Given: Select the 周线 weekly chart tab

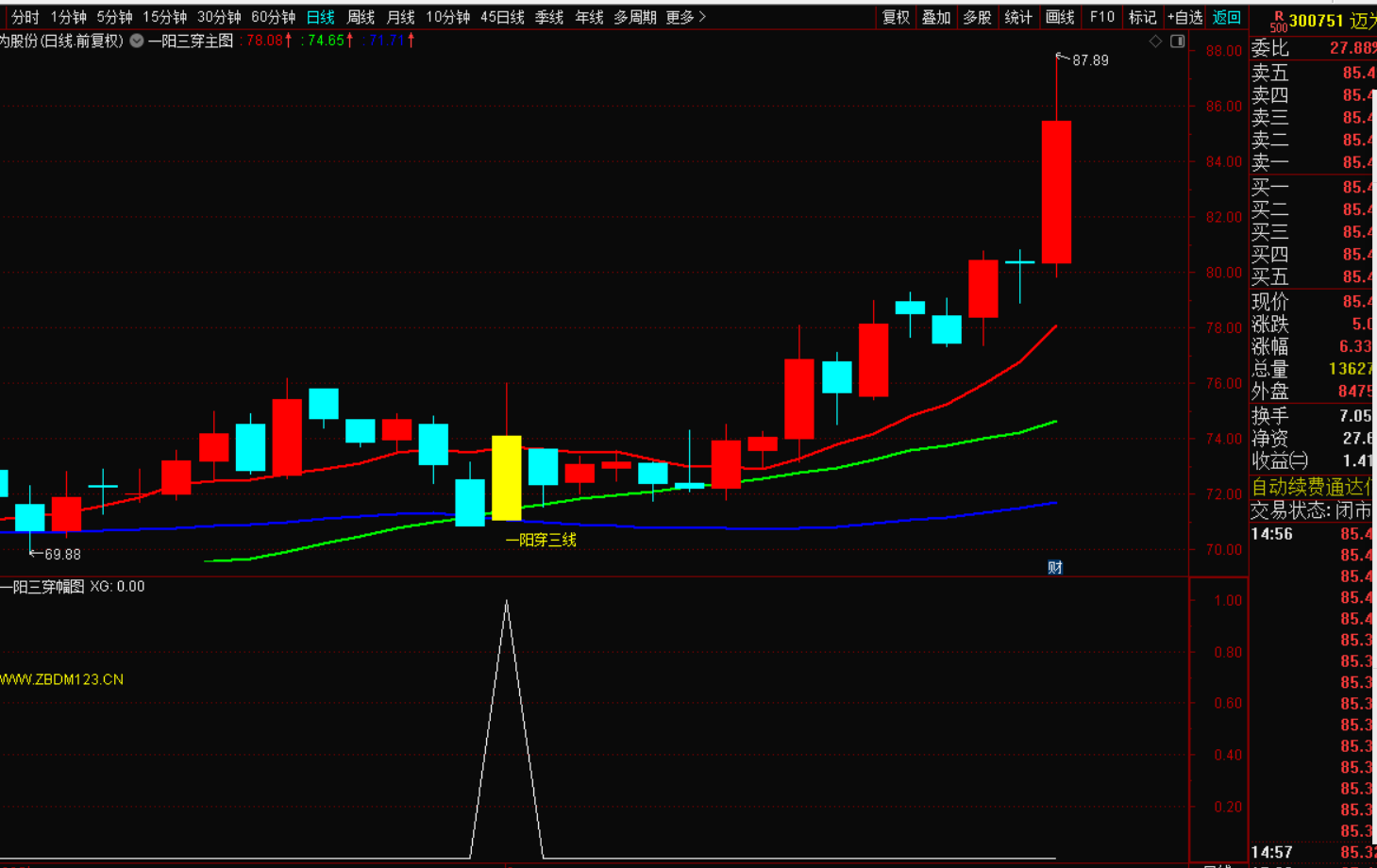Looking at the screenshot, I should [x=361, y=17].
